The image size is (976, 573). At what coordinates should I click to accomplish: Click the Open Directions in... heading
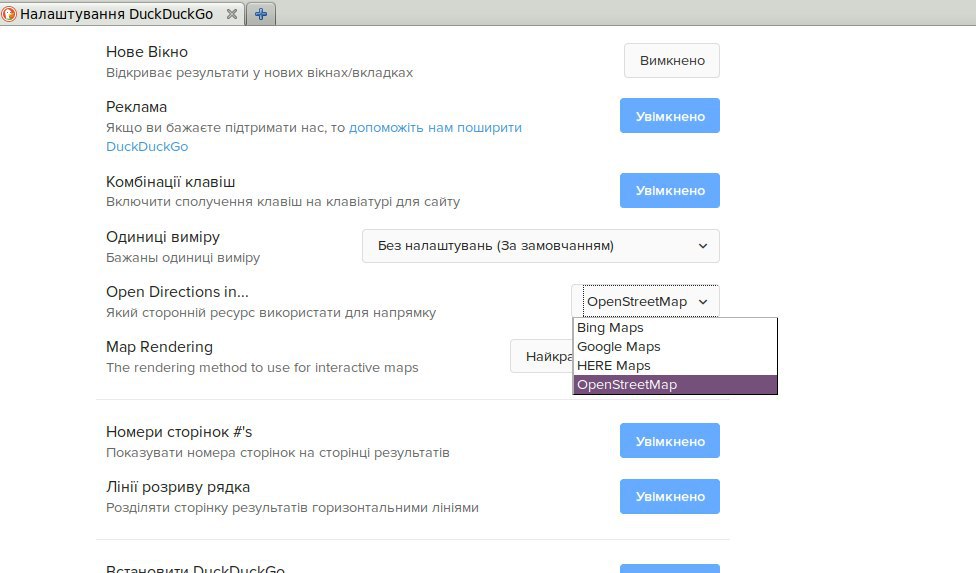(177, 292)
